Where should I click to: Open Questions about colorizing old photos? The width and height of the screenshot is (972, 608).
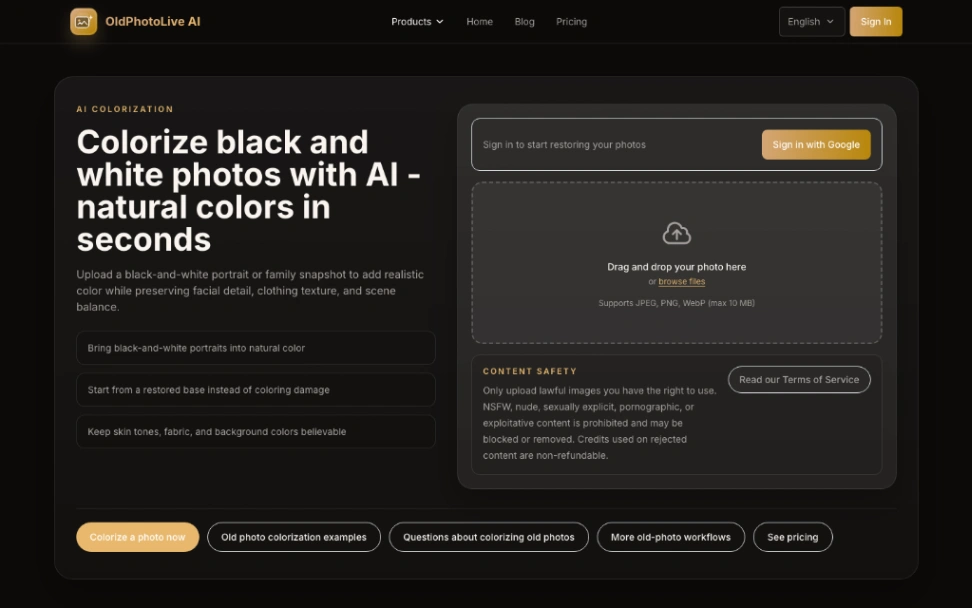488,537
